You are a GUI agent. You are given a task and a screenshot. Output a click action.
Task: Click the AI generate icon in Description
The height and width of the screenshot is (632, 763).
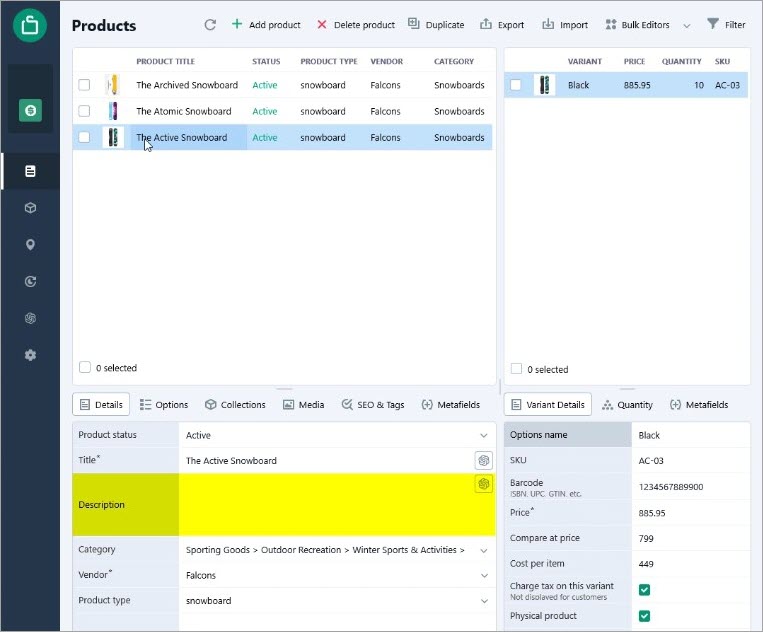[483, 484]
